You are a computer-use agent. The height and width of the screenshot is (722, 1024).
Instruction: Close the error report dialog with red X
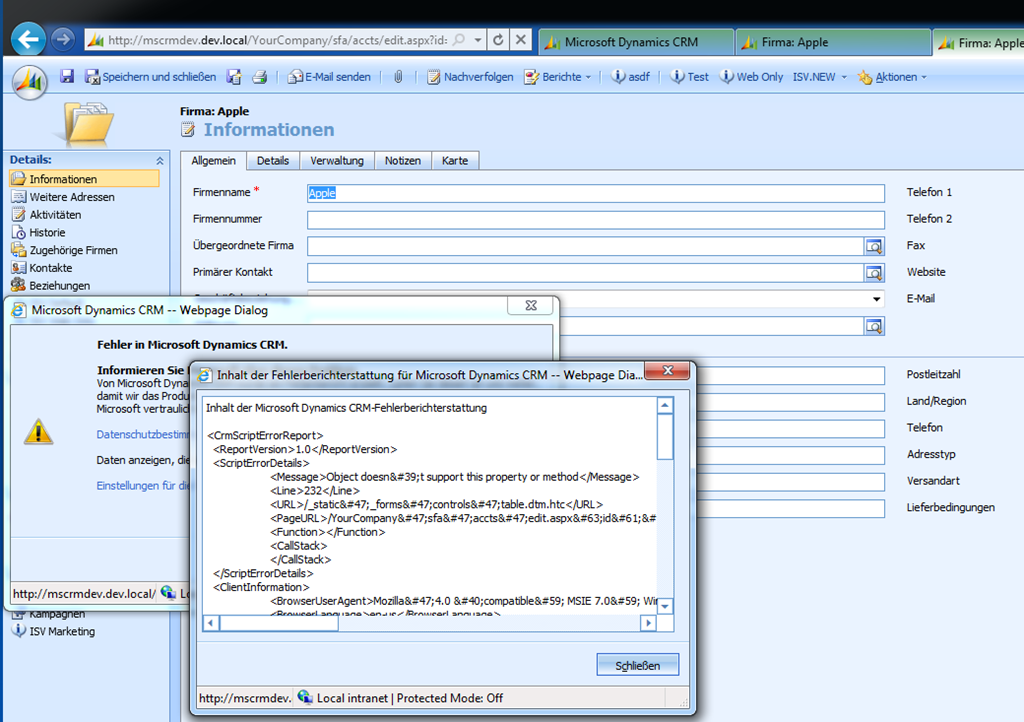tap(667, 370)
